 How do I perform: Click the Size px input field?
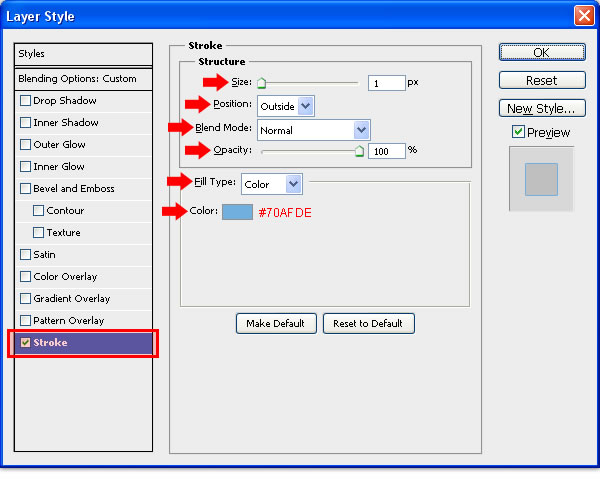point(386,83)
